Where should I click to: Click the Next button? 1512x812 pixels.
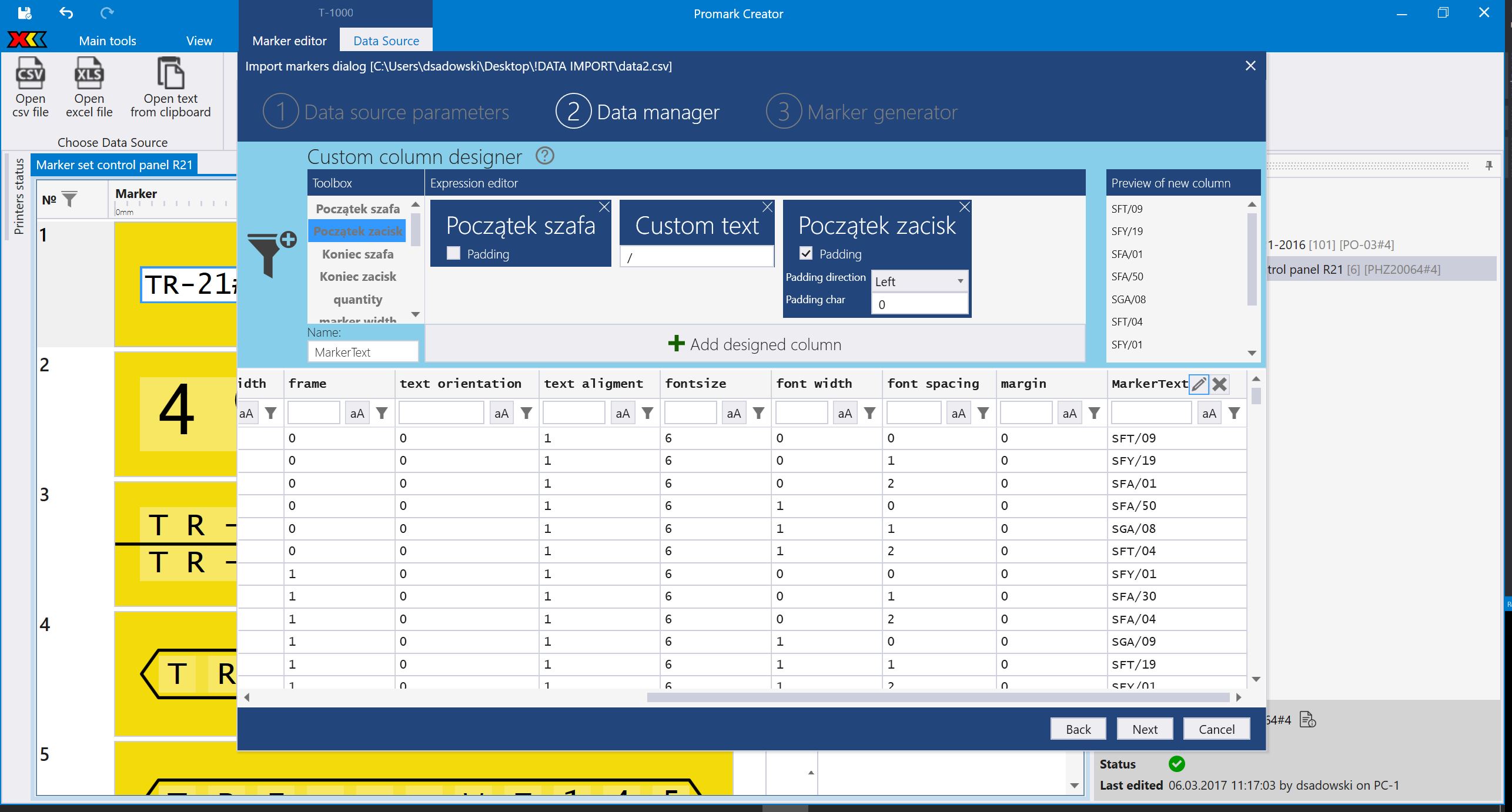[x=1145, y=729]
